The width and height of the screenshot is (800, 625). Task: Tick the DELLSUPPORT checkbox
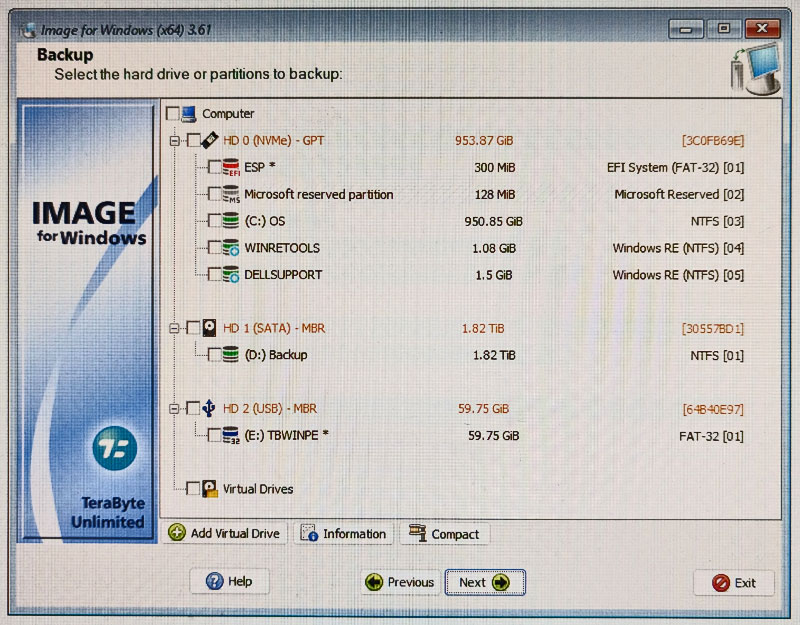click(x=215, y=274)
